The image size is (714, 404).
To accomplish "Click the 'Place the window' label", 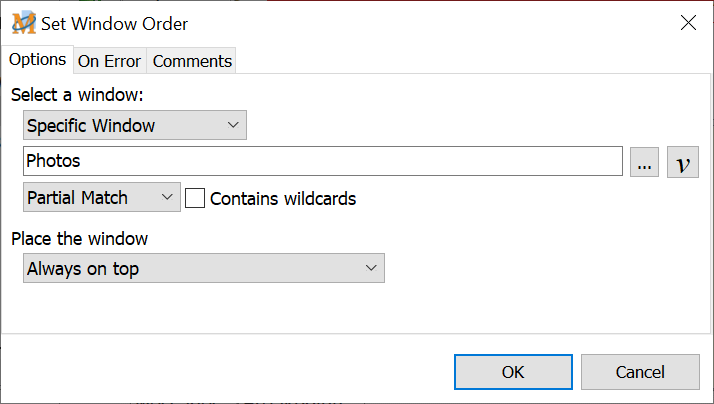I will pos(79,239).
